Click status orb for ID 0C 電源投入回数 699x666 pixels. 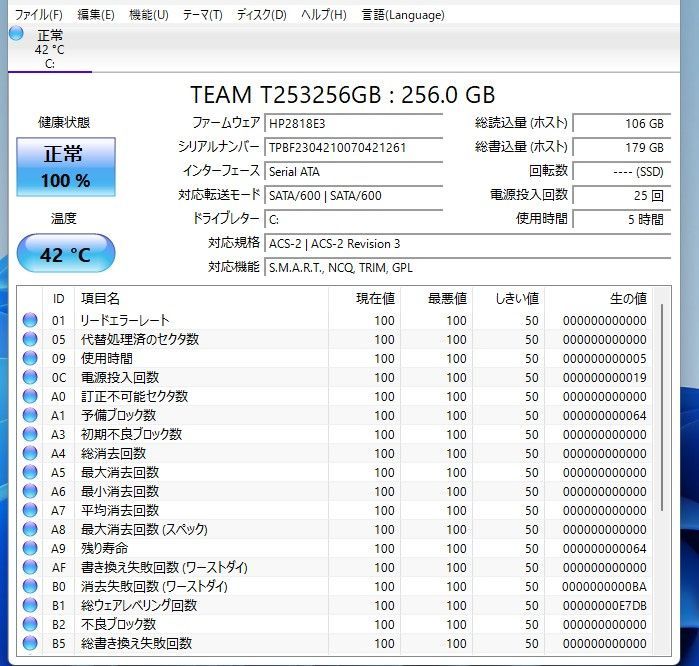point(30,377)
